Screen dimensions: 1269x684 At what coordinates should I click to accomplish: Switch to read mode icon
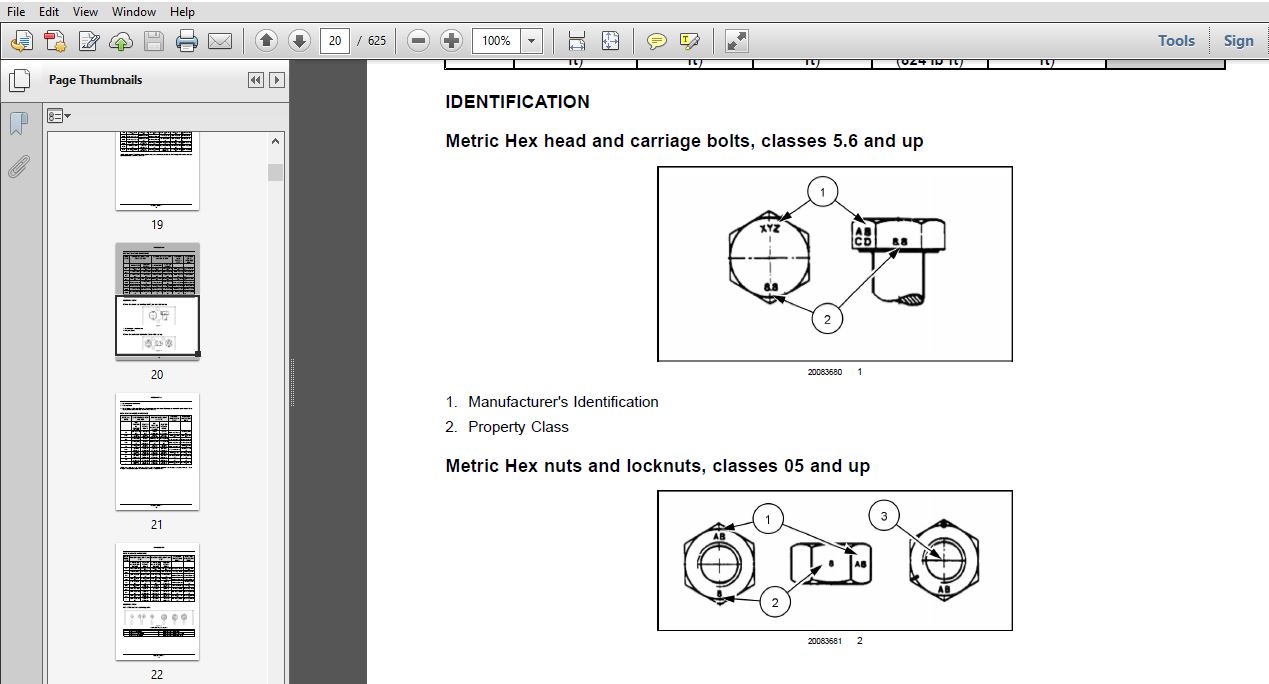point(736,41)
